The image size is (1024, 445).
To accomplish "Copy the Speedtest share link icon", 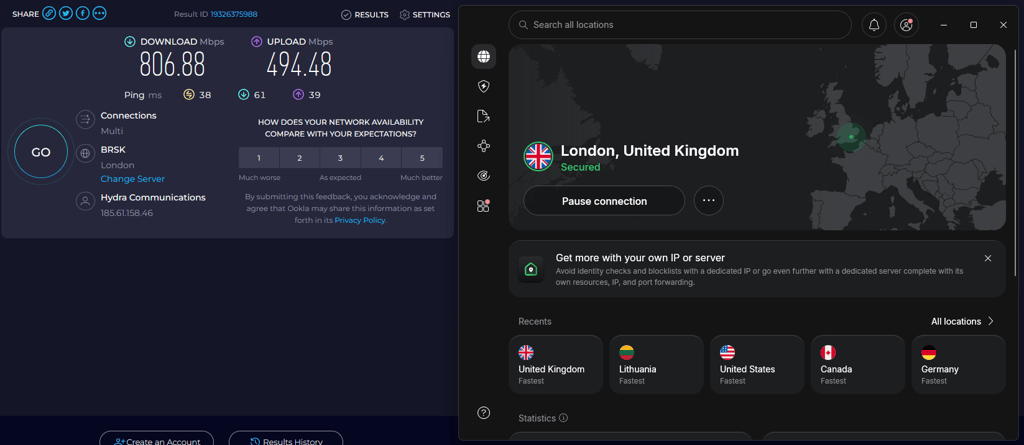I will click(x=49, y=14).
